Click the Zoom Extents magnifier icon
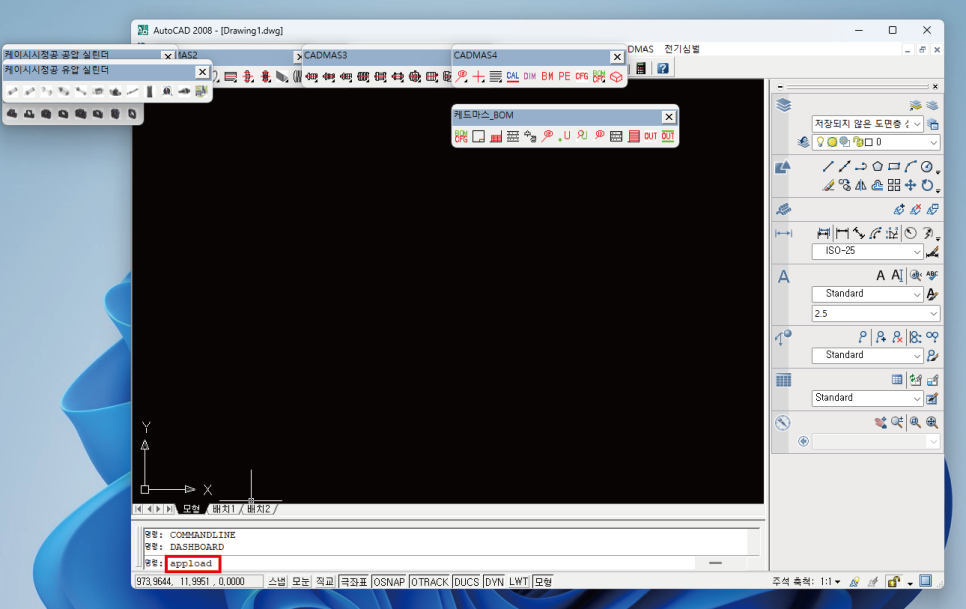The image size is (966, 609). pos(932,422)
